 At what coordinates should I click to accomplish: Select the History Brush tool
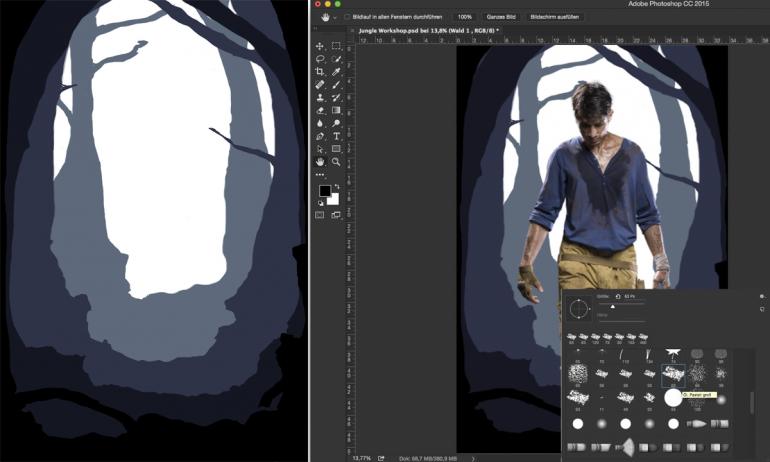click(336, 97)
